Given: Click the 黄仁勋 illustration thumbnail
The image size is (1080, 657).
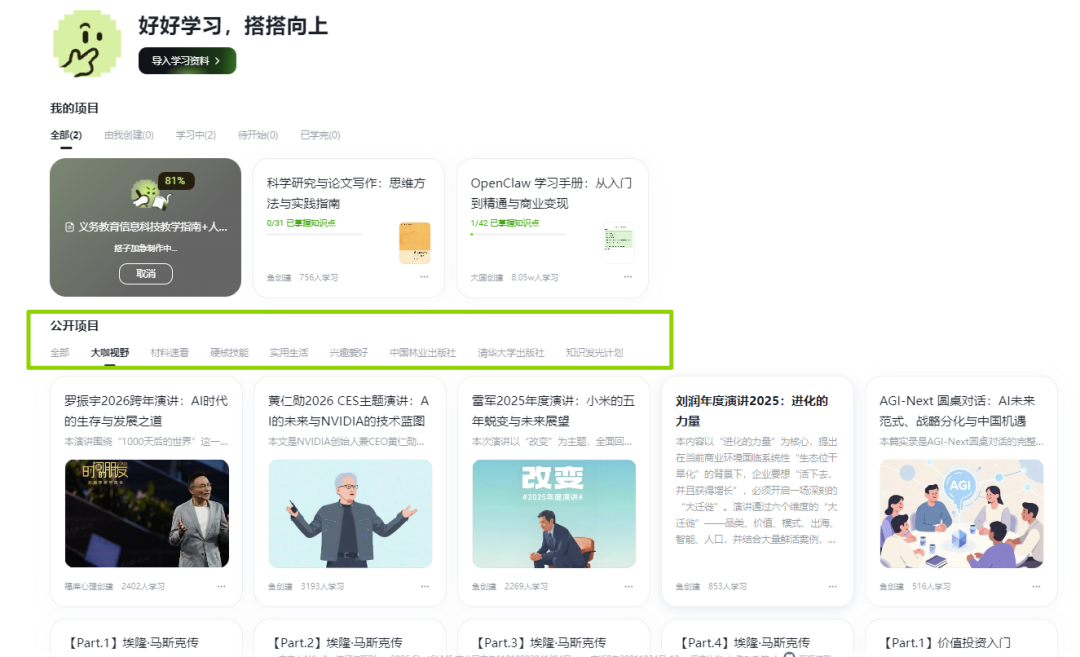Looking at the screenshot, I should tap(350, 513).
